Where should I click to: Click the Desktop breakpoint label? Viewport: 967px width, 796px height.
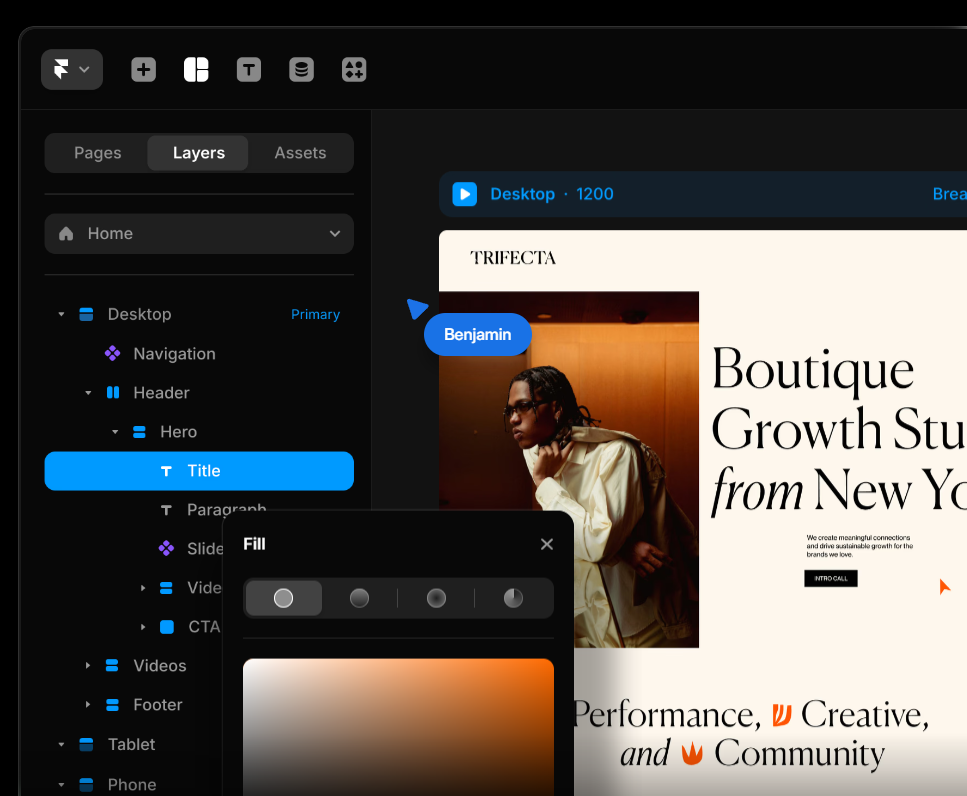(x=522, y=194)
